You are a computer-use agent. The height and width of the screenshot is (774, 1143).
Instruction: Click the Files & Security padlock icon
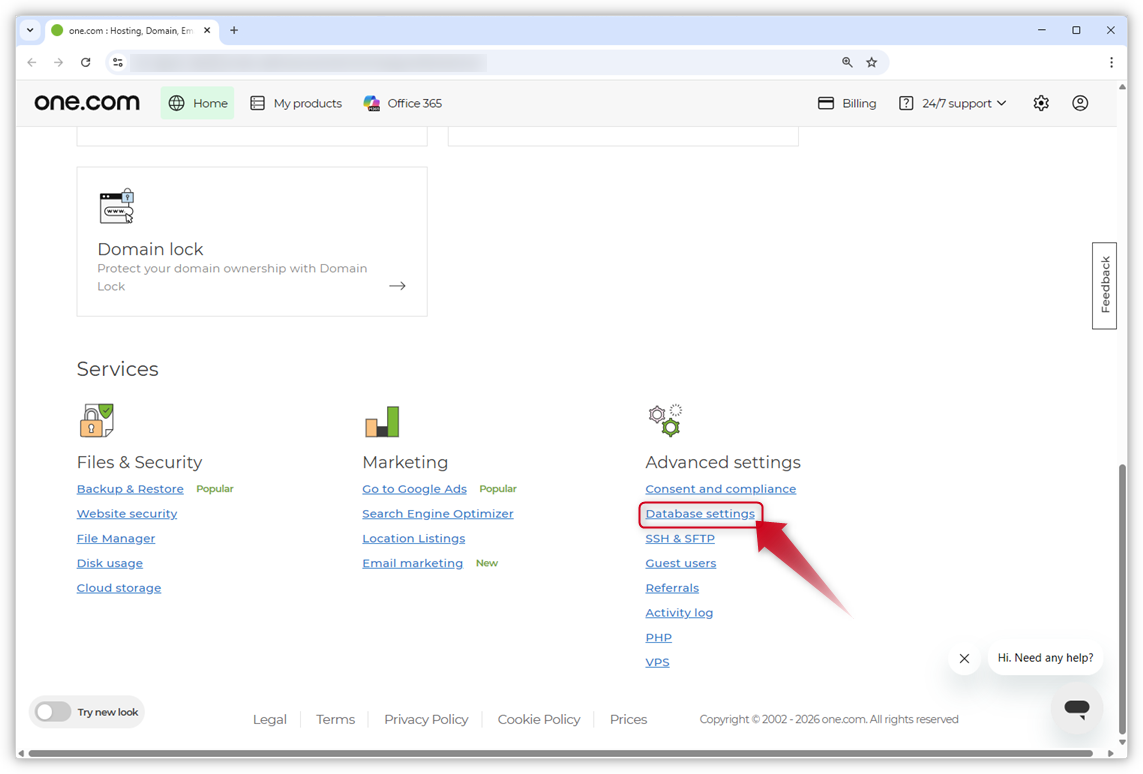(x=96, y=420)
